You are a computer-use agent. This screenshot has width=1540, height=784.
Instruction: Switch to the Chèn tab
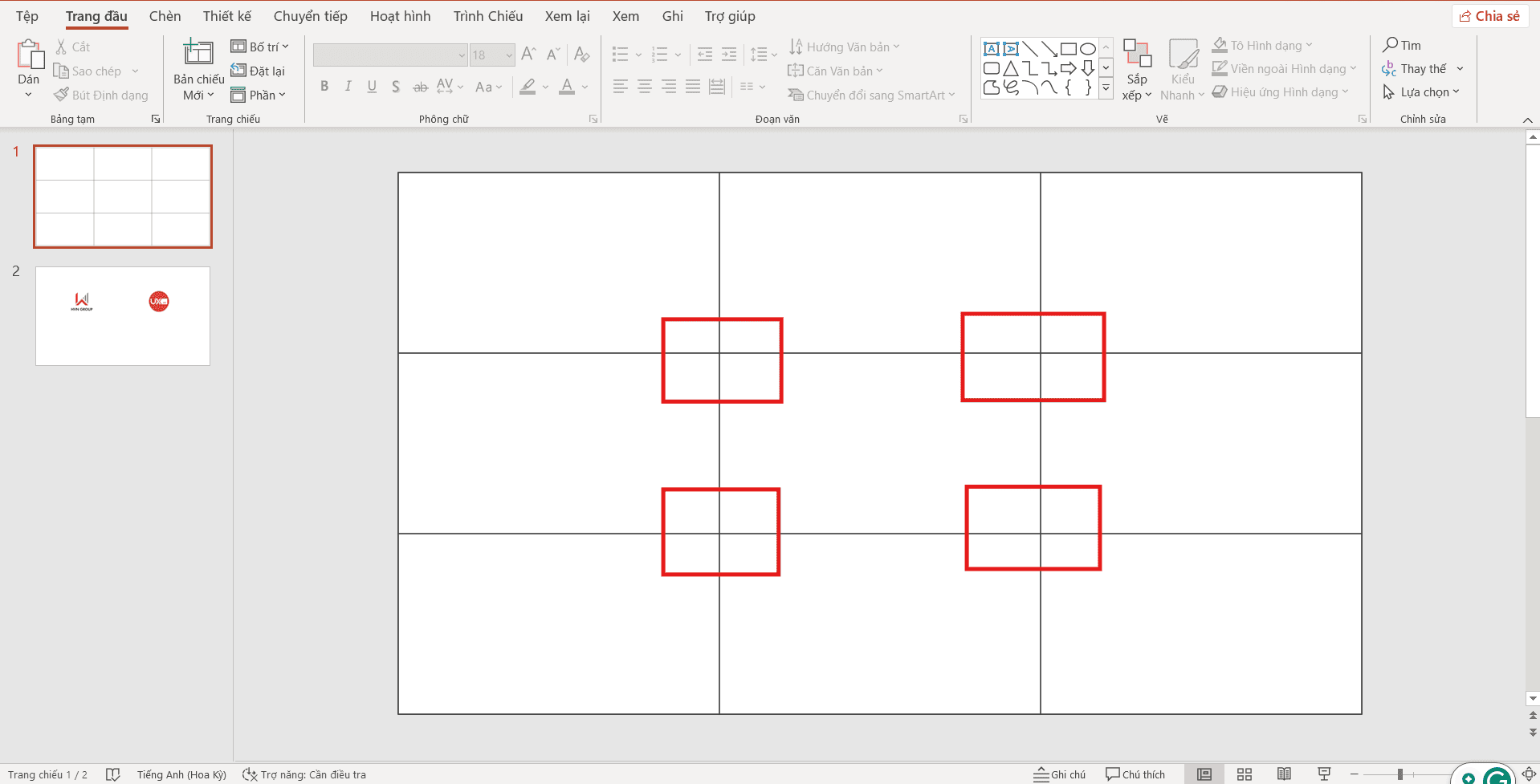[165, 15]
